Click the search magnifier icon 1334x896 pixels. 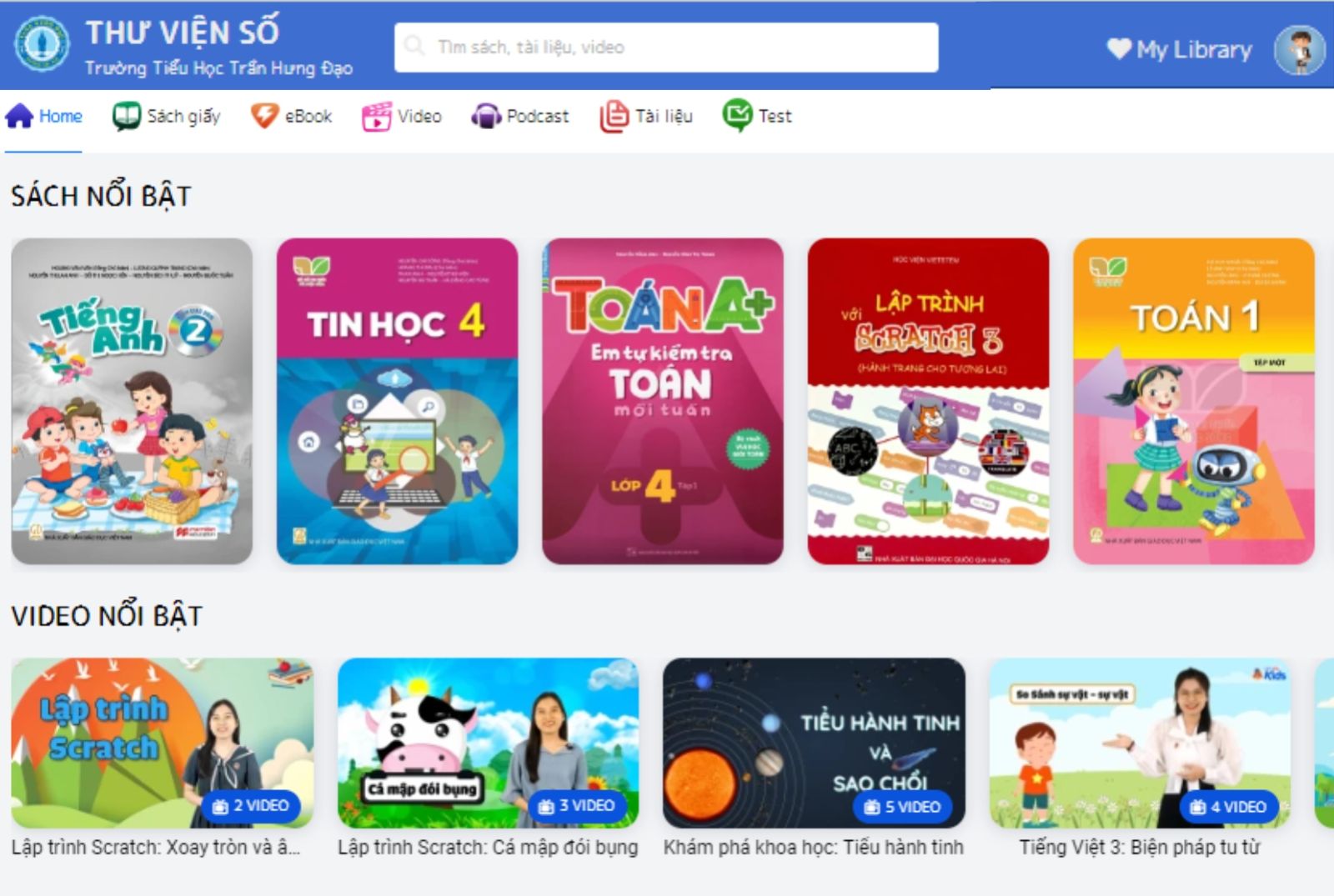click(414, 46)
